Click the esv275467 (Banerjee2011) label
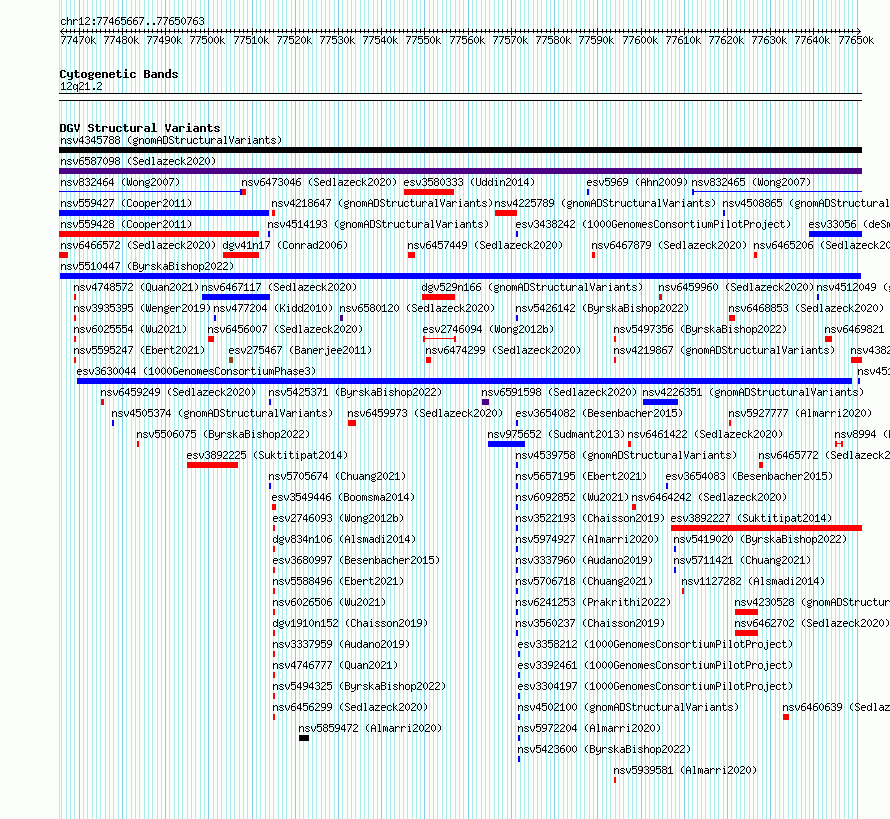 click(x=300, y=350)
